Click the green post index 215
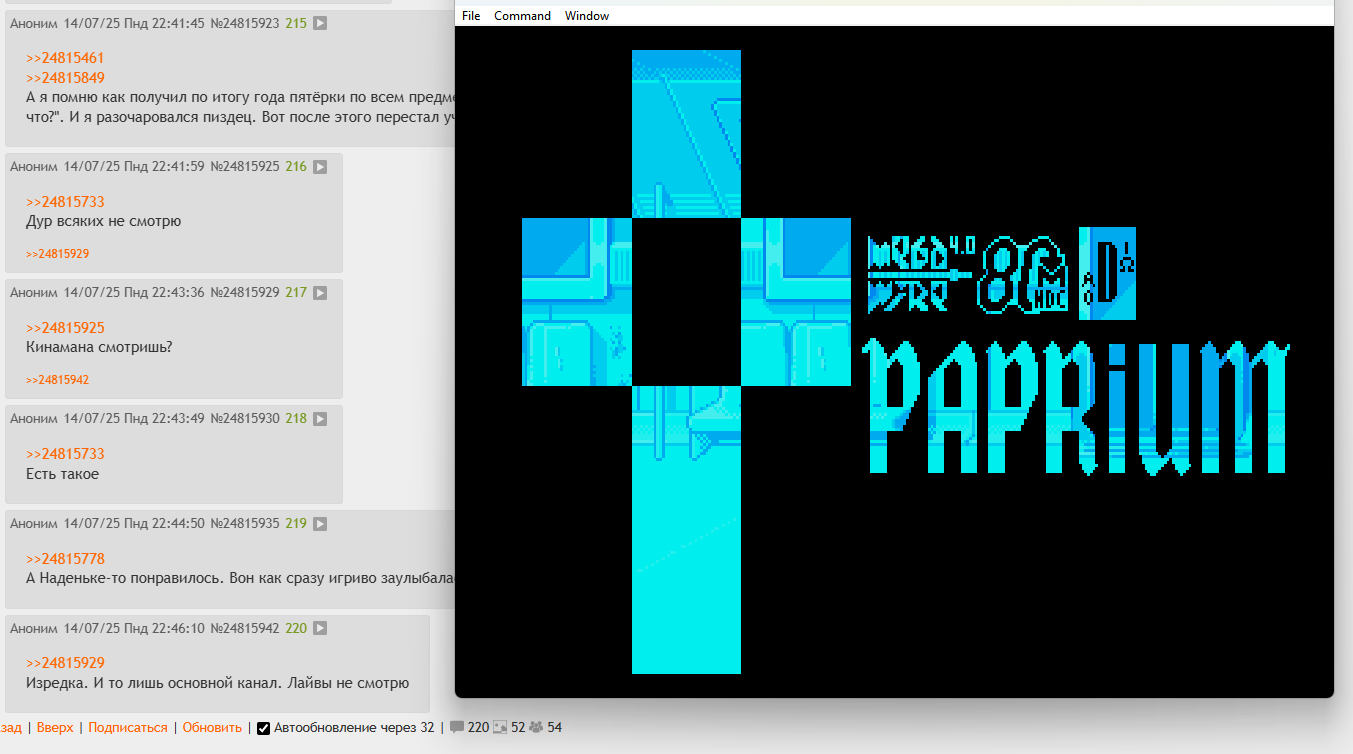 [x=296, y=23]
